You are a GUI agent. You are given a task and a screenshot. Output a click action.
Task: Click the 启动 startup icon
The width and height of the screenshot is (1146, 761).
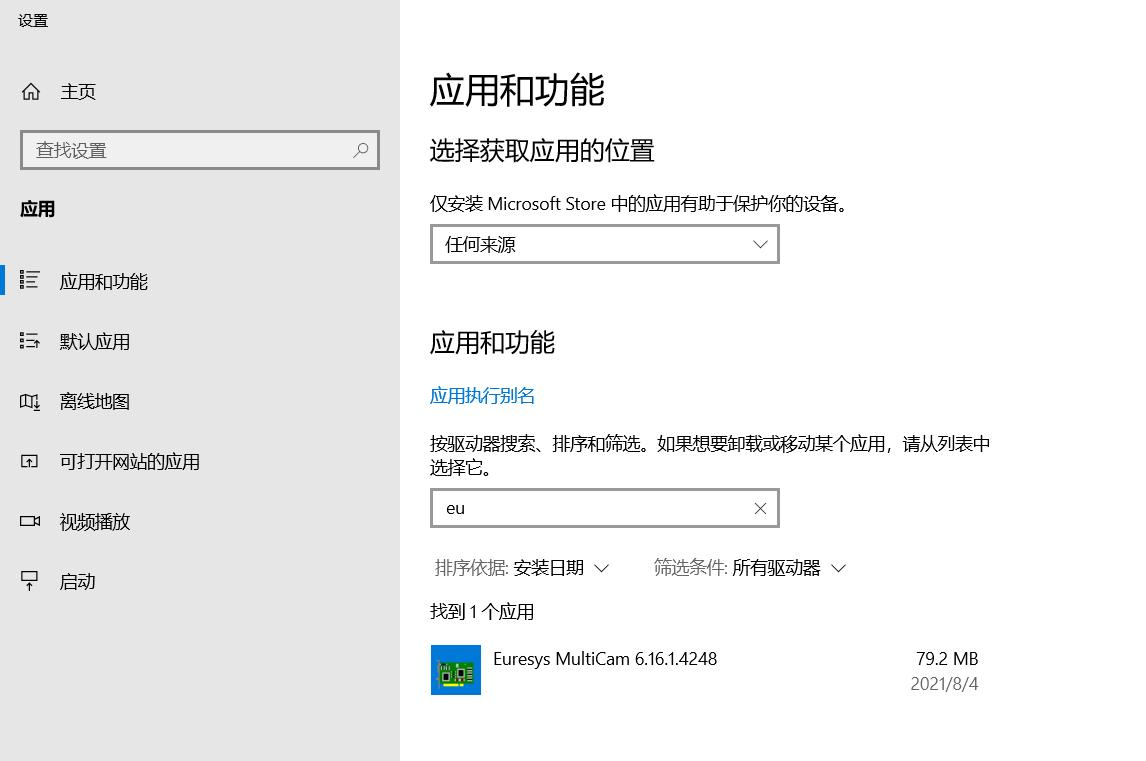[30, 581]
